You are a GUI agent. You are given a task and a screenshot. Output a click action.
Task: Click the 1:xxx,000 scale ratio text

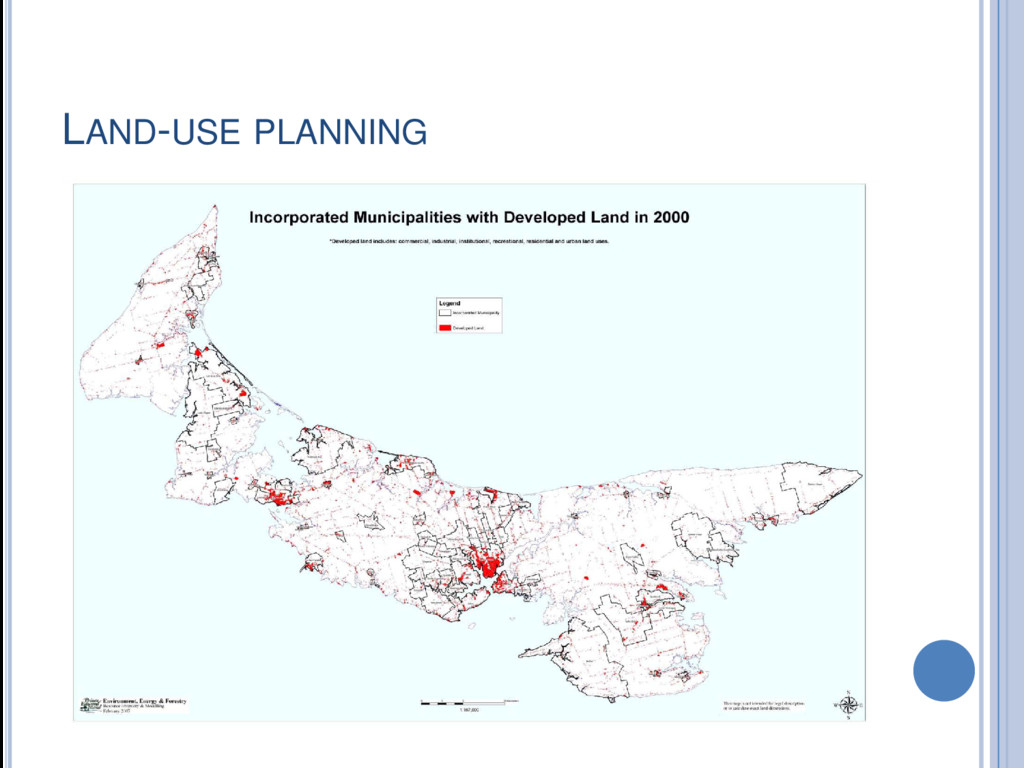(470, 710)
